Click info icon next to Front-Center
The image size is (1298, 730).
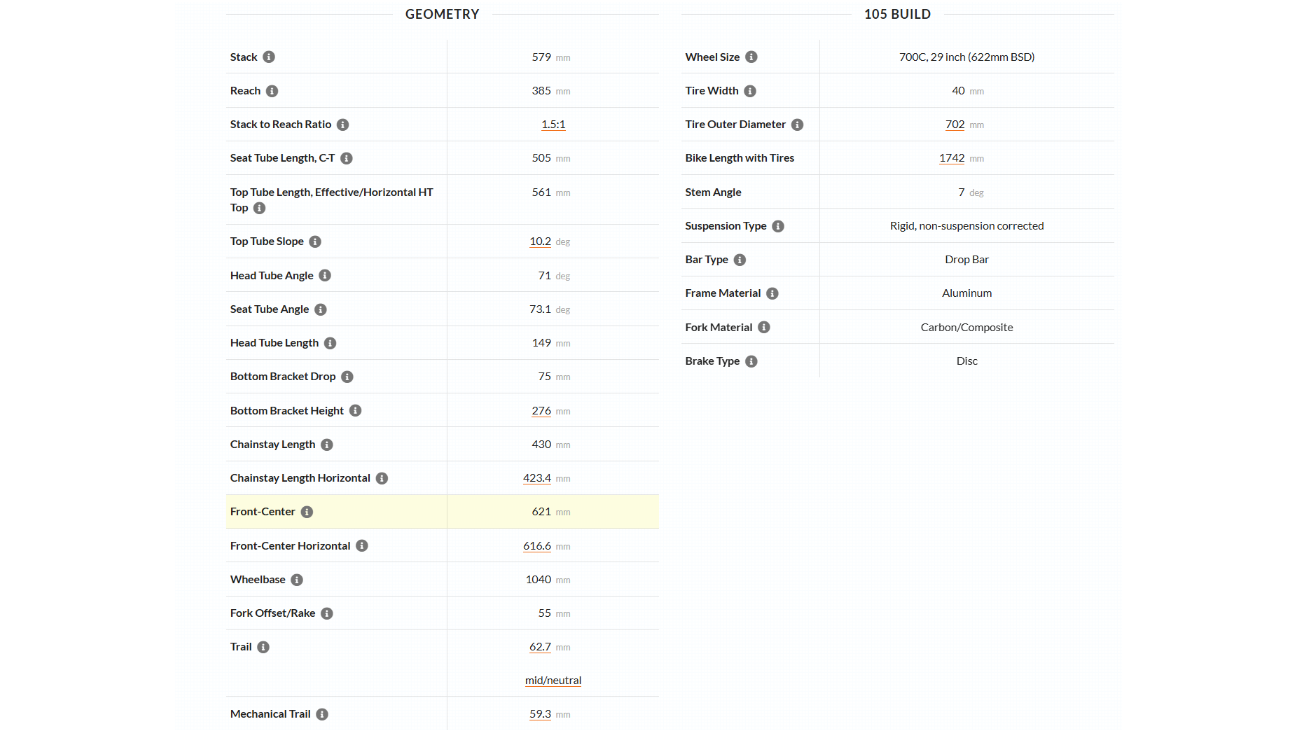[x=307, y=512]
